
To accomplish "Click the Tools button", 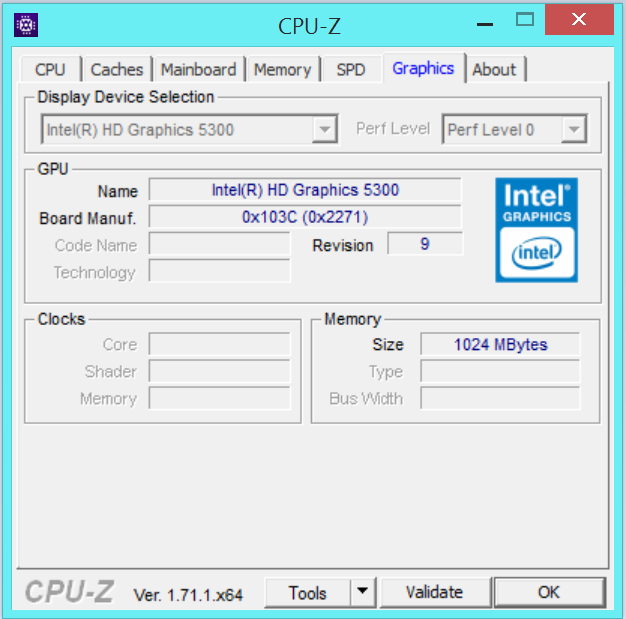I will pyautogui.click(x=308, y=592).
